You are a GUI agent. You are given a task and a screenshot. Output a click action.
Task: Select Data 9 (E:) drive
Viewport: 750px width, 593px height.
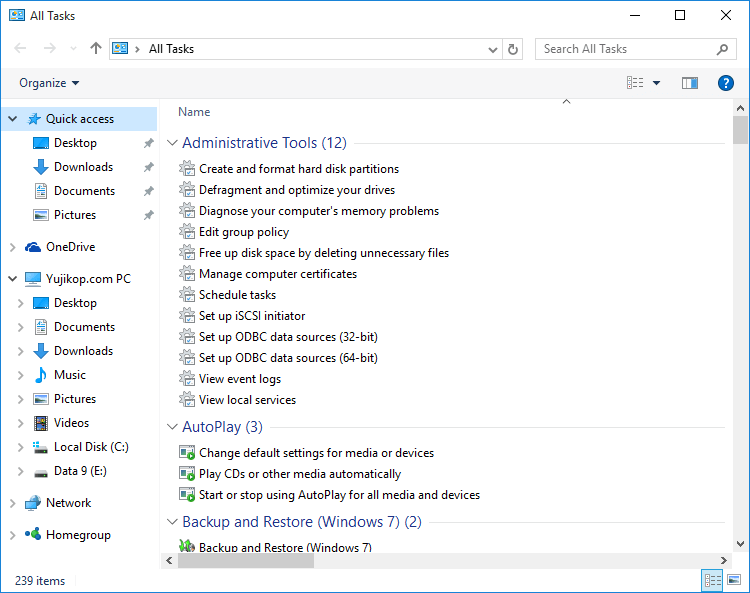pos(80,471)
